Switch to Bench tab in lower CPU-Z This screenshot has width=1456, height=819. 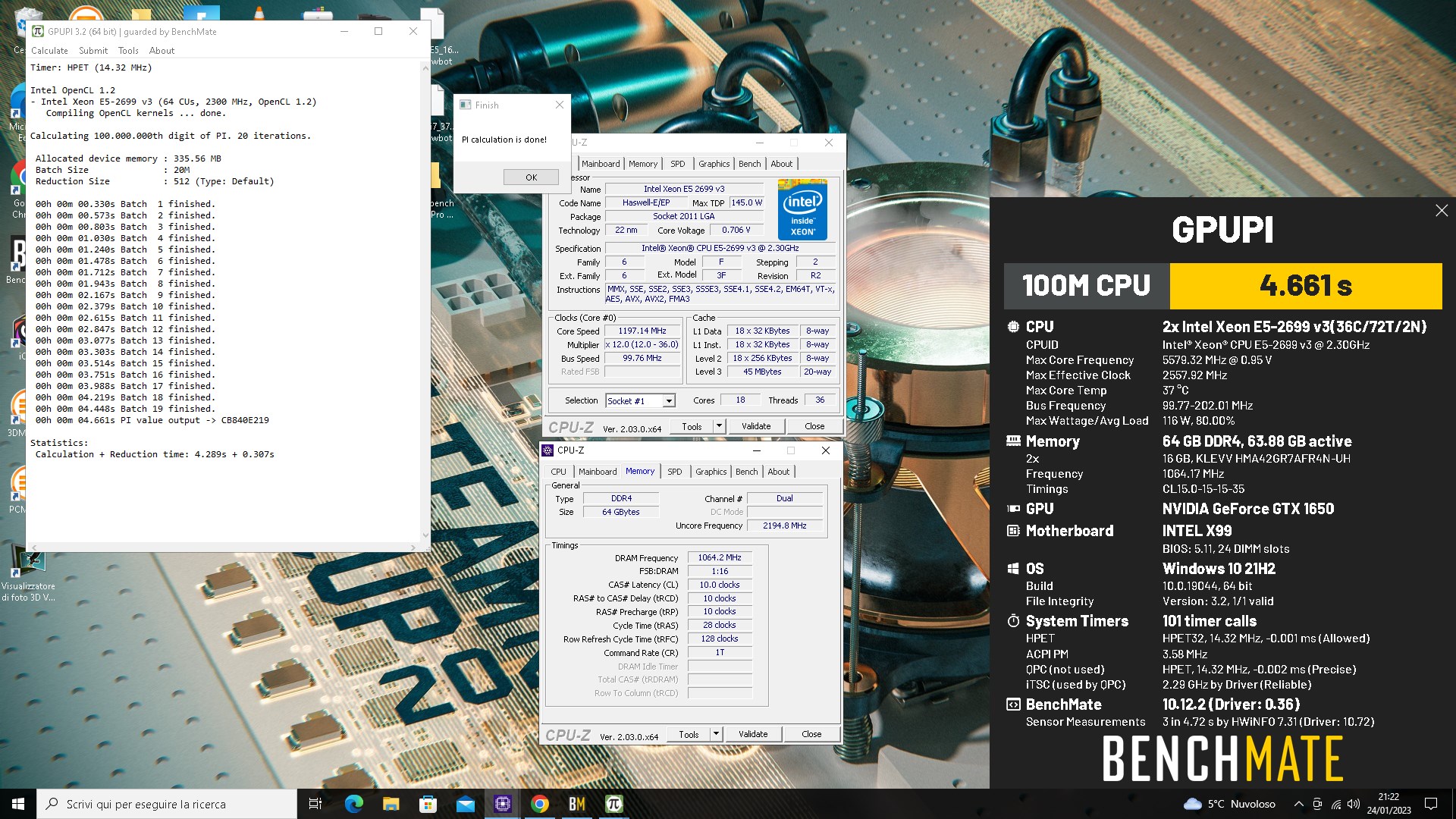point(746,472)
